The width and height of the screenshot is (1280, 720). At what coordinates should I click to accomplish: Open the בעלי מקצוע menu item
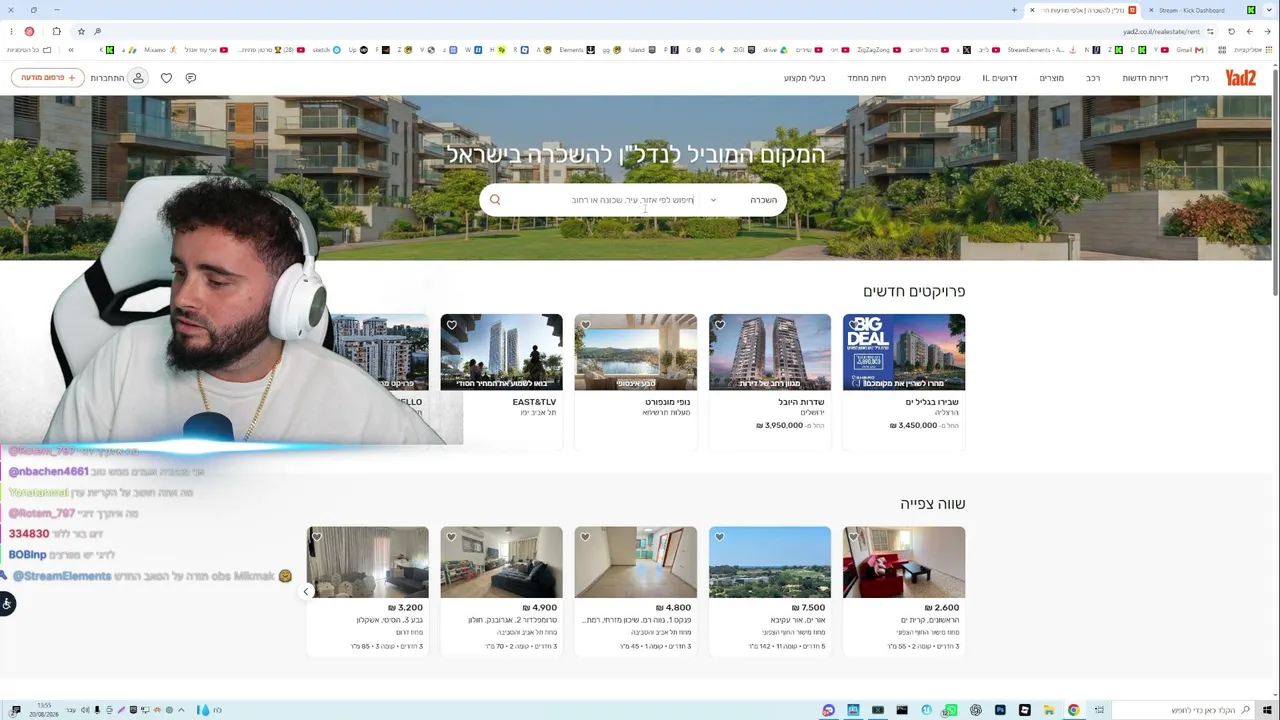click(805, 78)
